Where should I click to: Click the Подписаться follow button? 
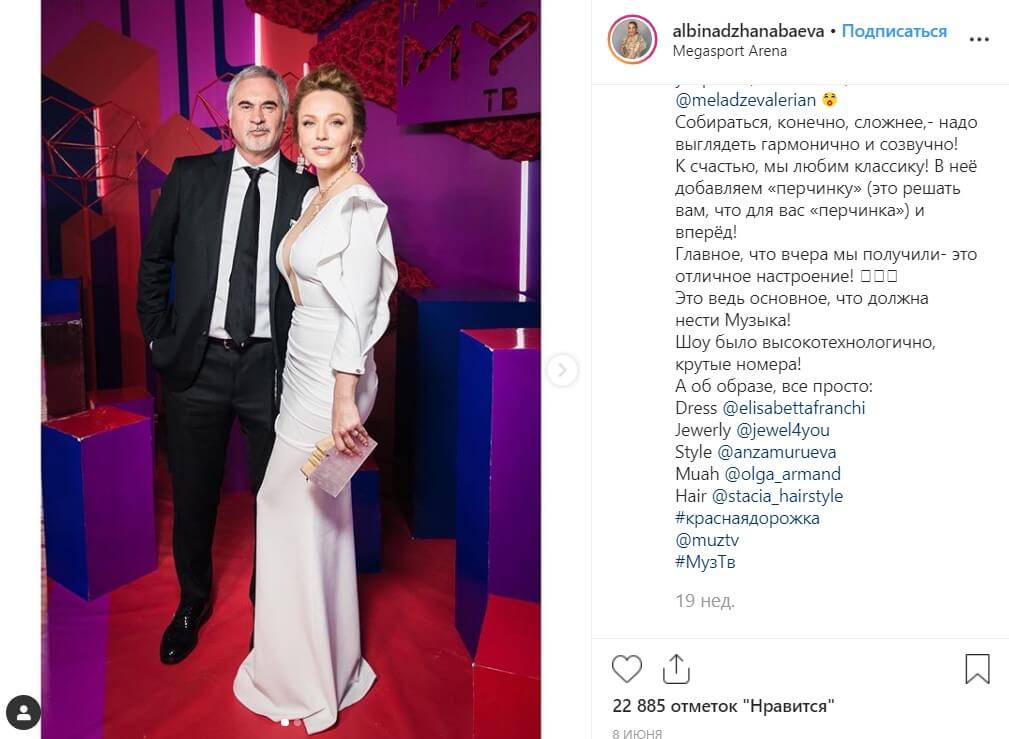click(x=894, y=31)
